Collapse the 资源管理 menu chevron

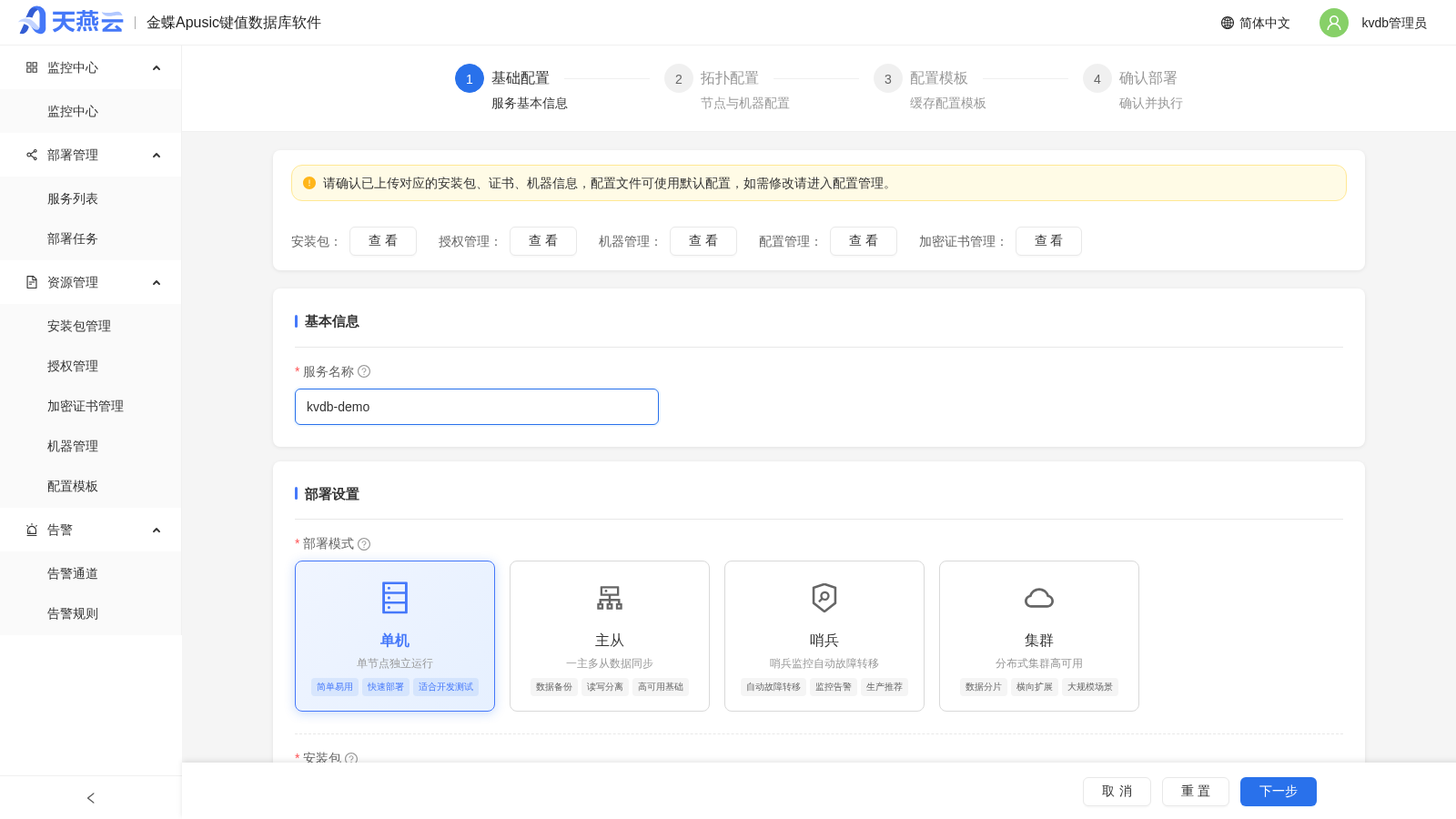157,282
